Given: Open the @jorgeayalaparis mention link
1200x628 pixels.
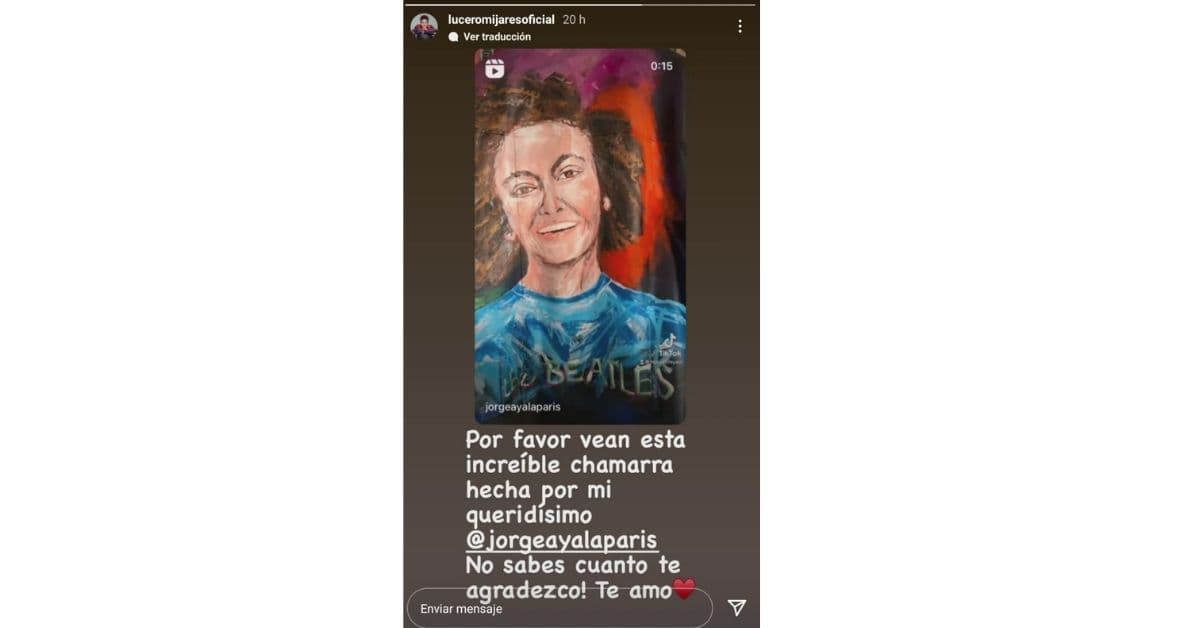Looking at the screenshot, I should pos(562,541).
